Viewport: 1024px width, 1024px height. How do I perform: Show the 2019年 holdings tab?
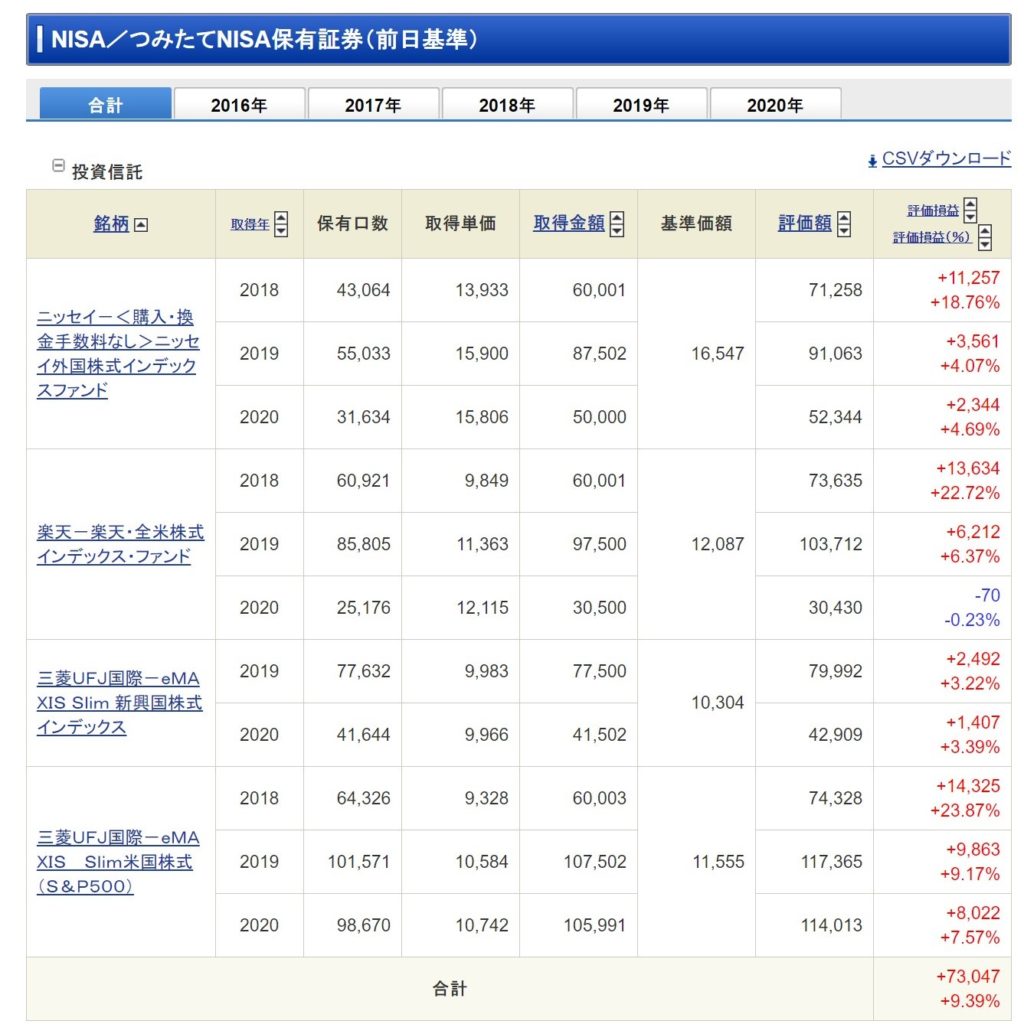[641, 105]
